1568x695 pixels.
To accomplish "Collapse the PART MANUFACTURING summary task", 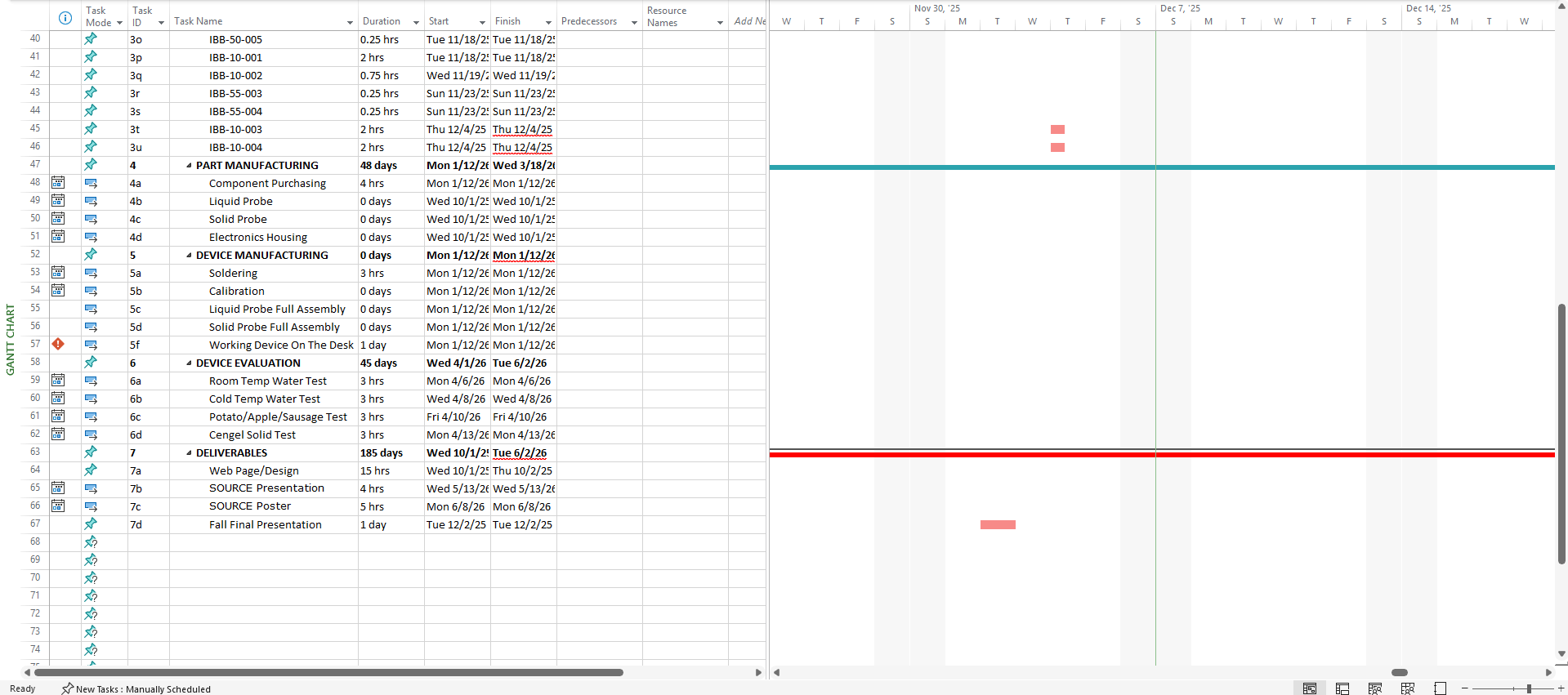I will (189, 166).
